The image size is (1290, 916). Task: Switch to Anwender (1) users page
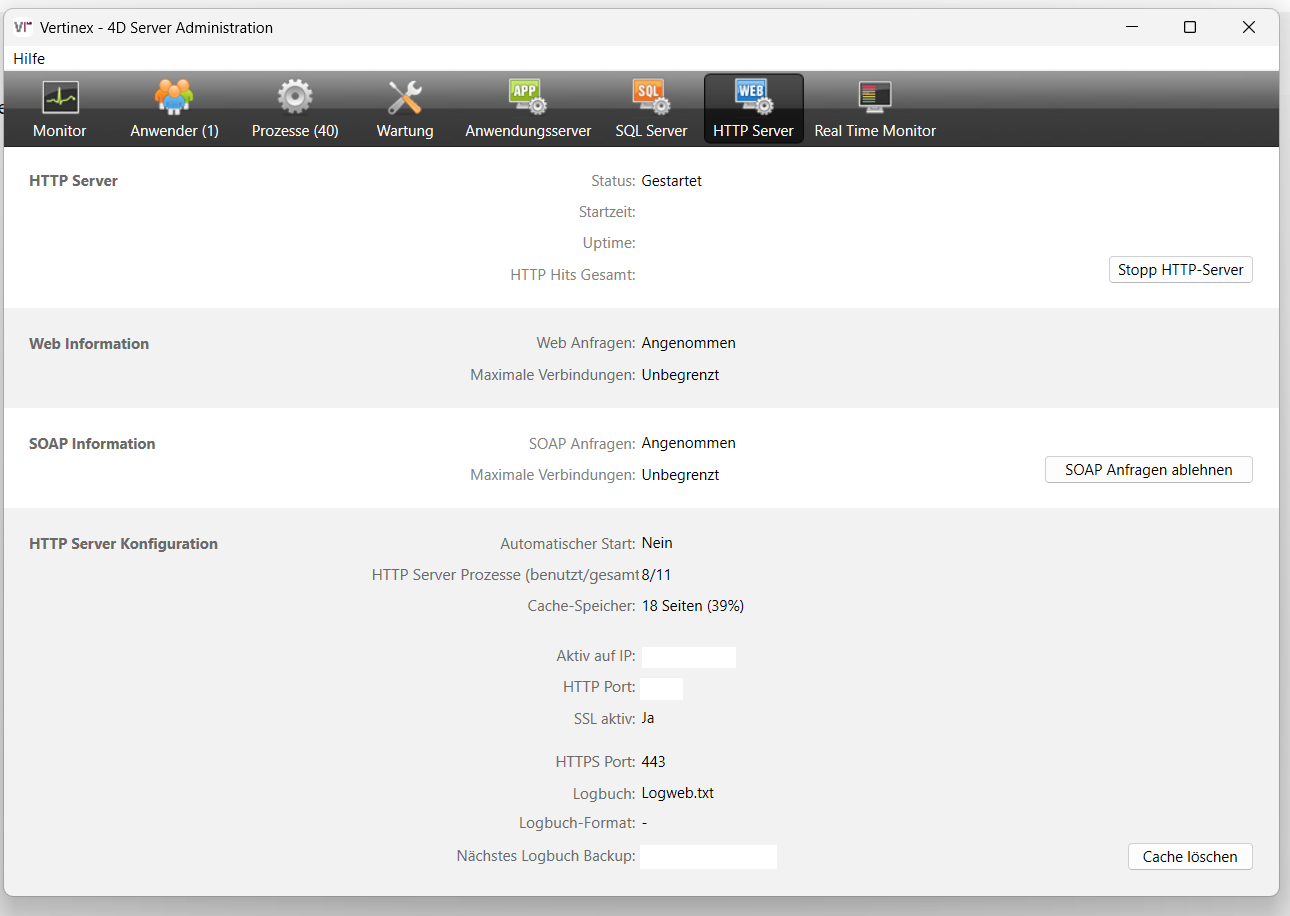pyautogui.click(x=174, y=99)
